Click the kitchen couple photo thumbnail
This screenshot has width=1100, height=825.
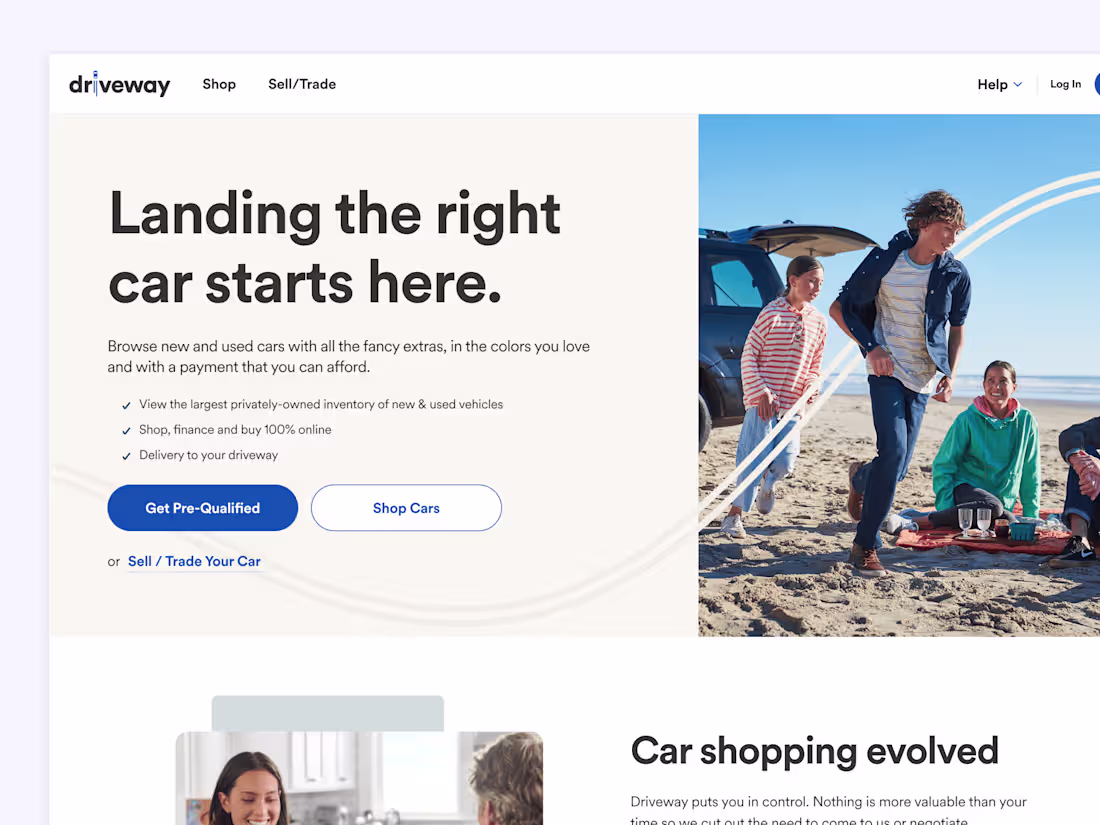coord(359,778)
